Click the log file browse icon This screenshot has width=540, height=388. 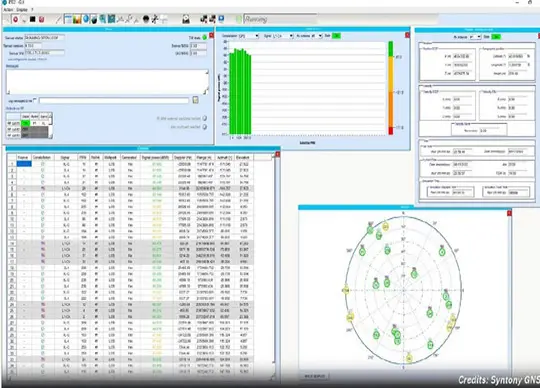pyautogui.click(x=195, y=100)
